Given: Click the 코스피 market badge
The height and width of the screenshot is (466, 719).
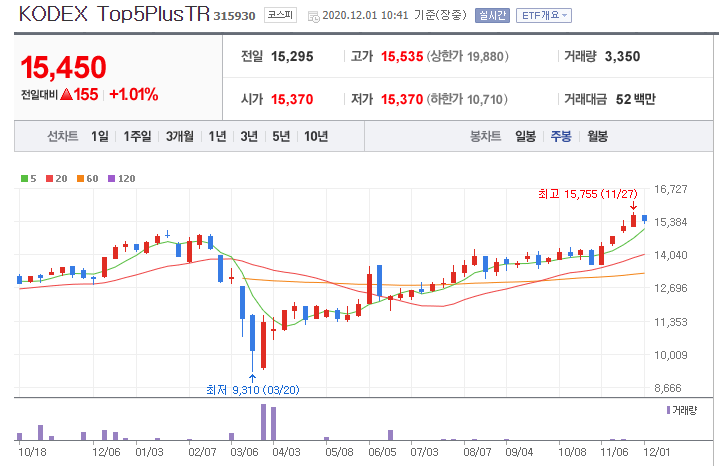Looking at the screenshot, I should [280, 15].
